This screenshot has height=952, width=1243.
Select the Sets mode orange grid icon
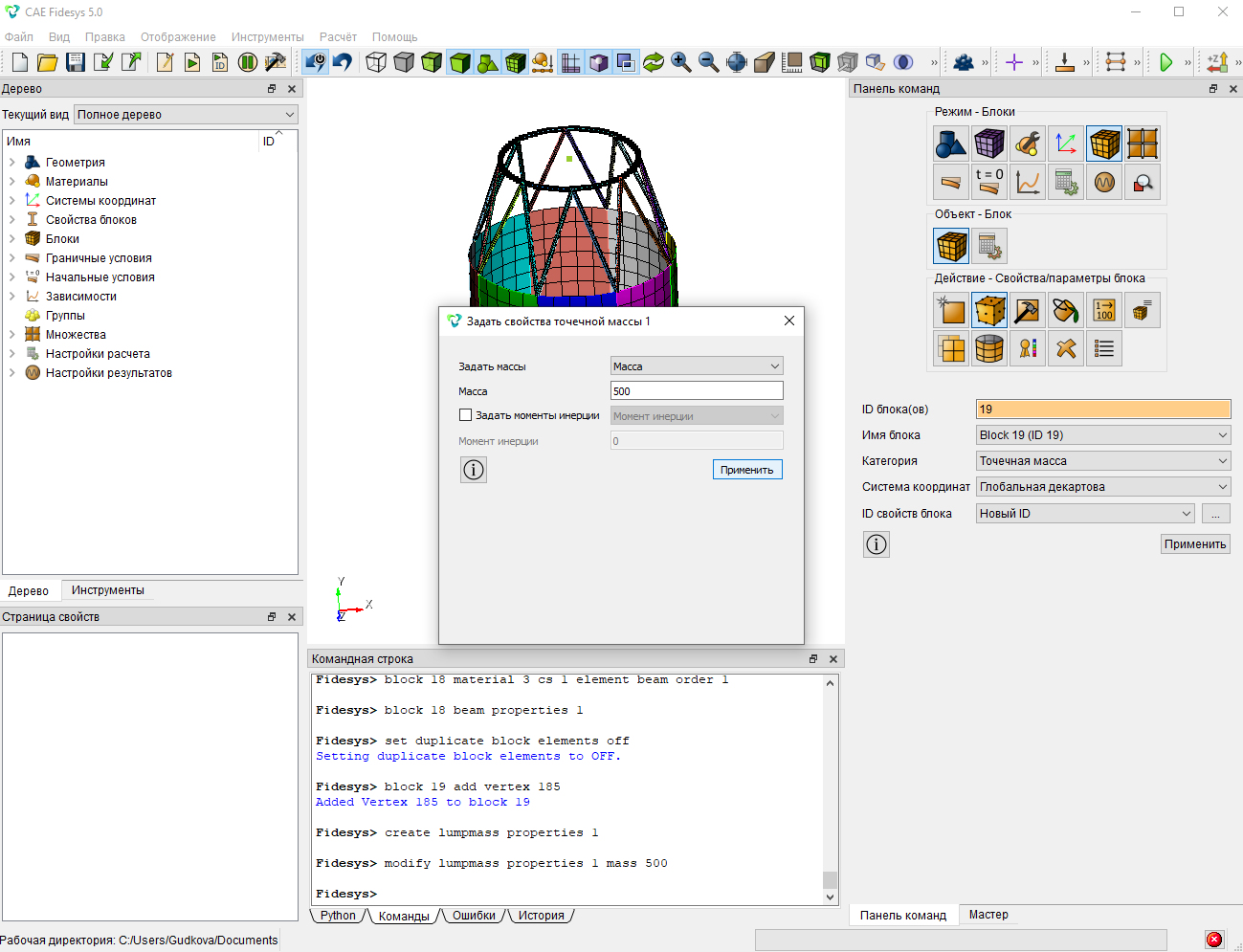pyautogui.click(x=1143, y=144)
